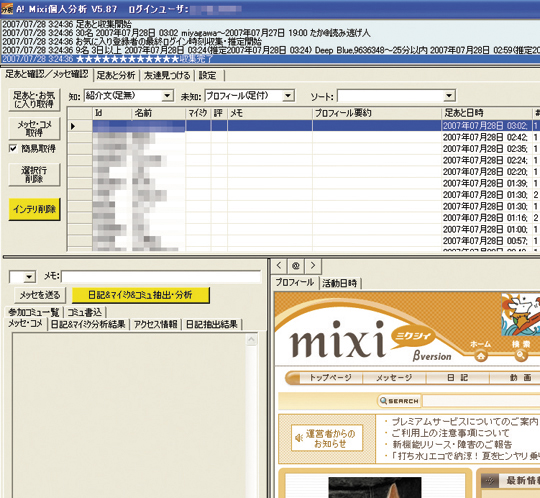The width and height of the screenshot is (540, 498).
Task: Open the 知 dropdown showing 紹介文(足無)
Action: 167,95
